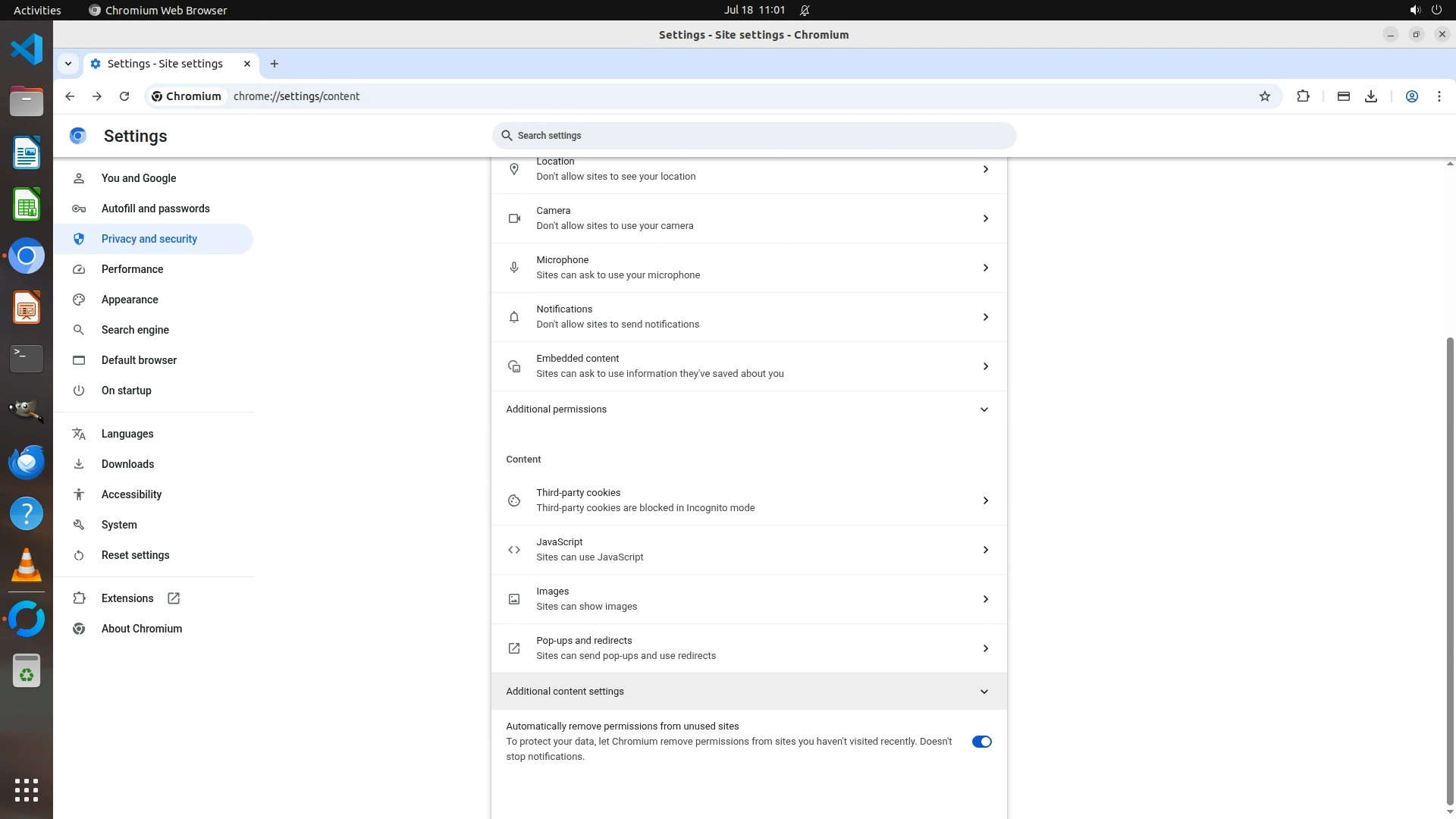The width and height of the screenshot is (1456, 819).
Task: Open a new tab with plus button
Action: pos(275,64)
